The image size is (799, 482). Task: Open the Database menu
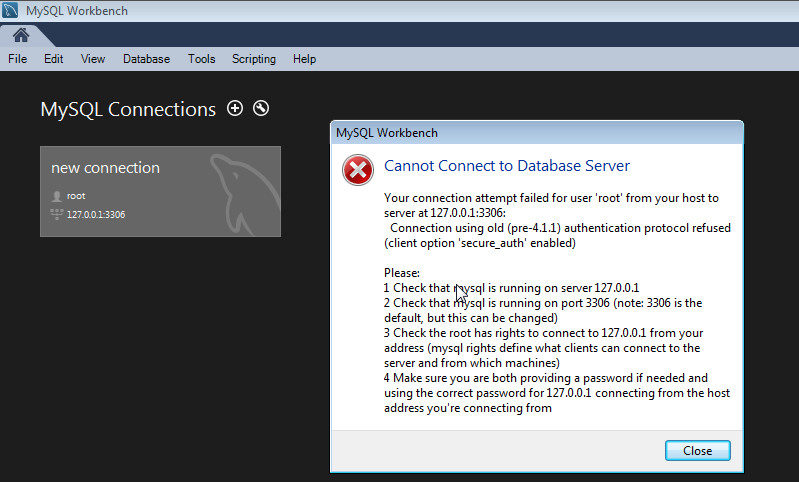(146, 59)
